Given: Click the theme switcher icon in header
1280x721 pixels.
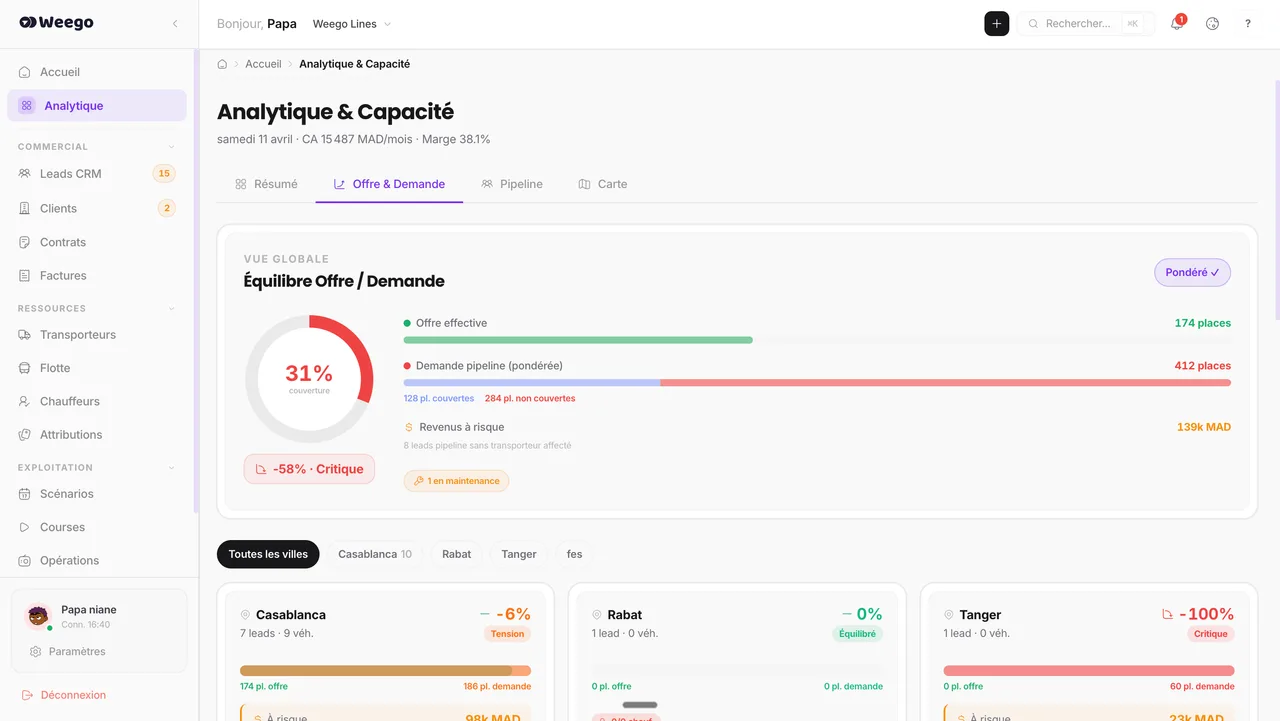Looking at the screenshot, I should click(x=1212, y=24).
